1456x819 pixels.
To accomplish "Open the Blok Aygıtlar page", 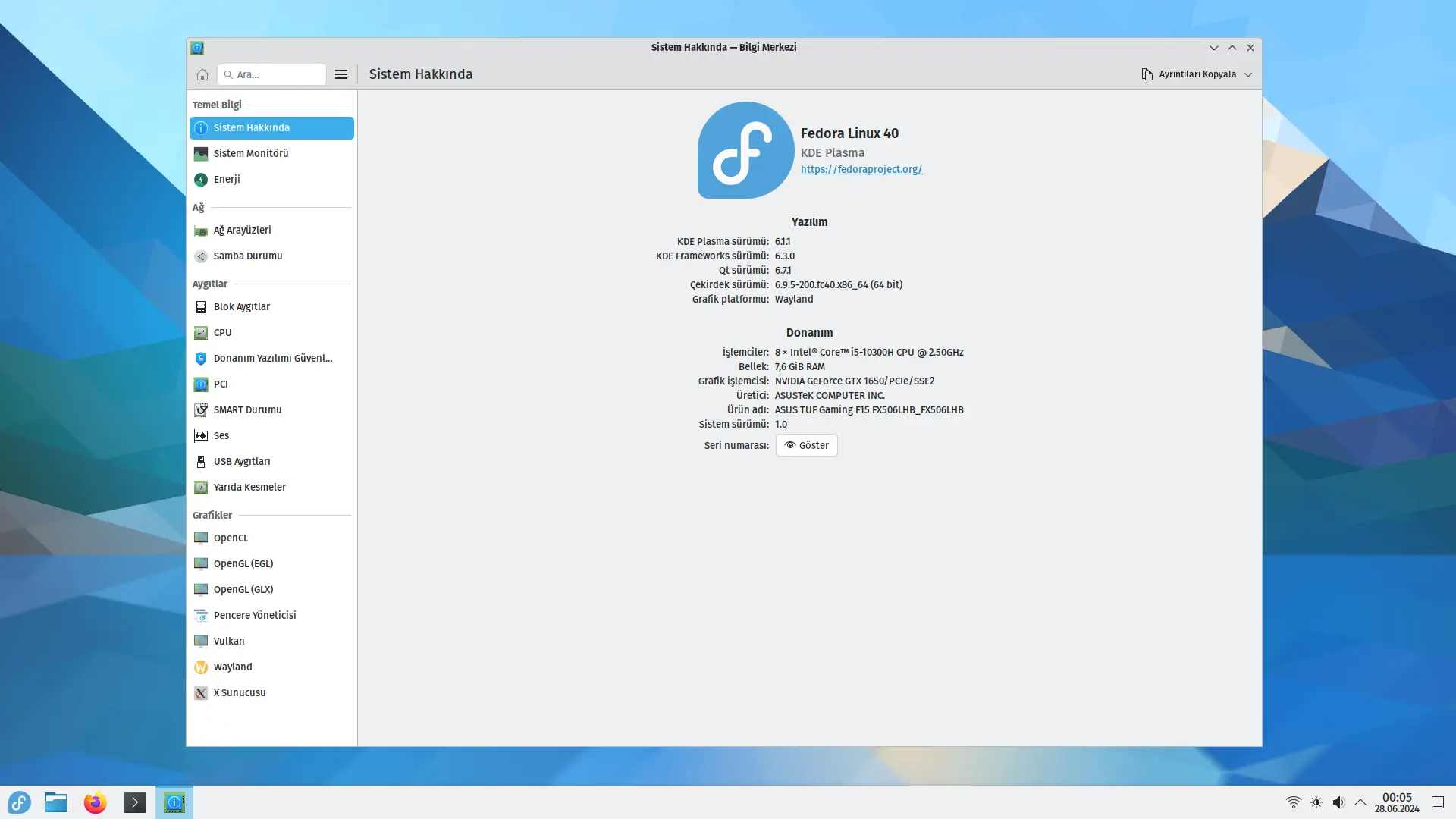I will point(271,307).
